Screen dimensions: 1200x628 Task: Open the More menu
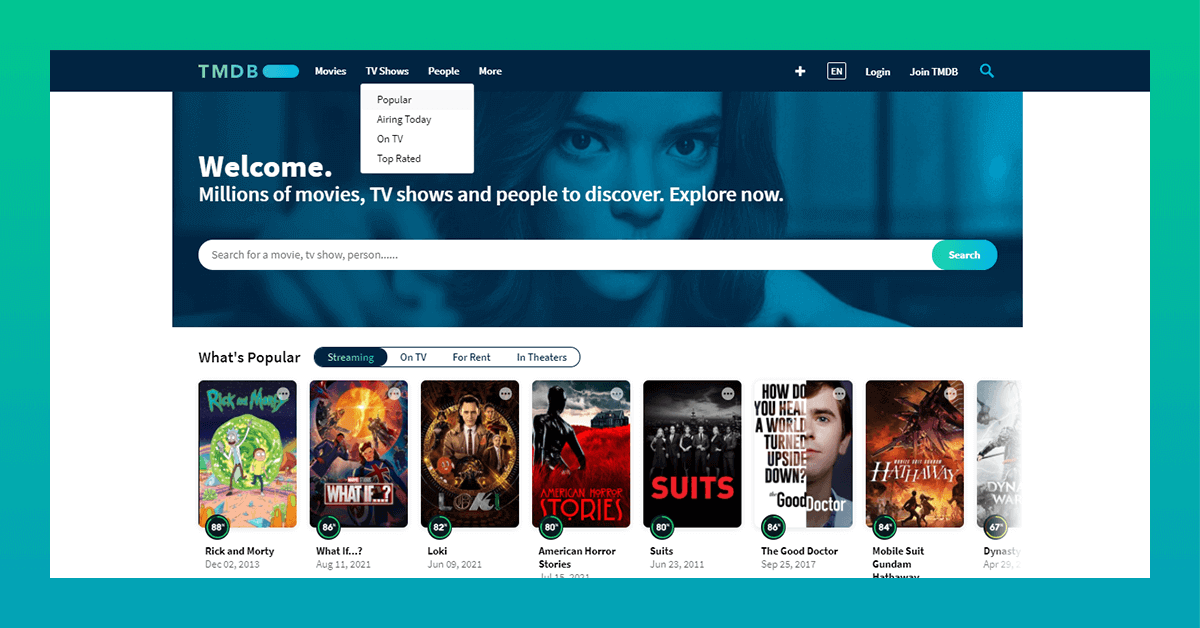(490, 71)
